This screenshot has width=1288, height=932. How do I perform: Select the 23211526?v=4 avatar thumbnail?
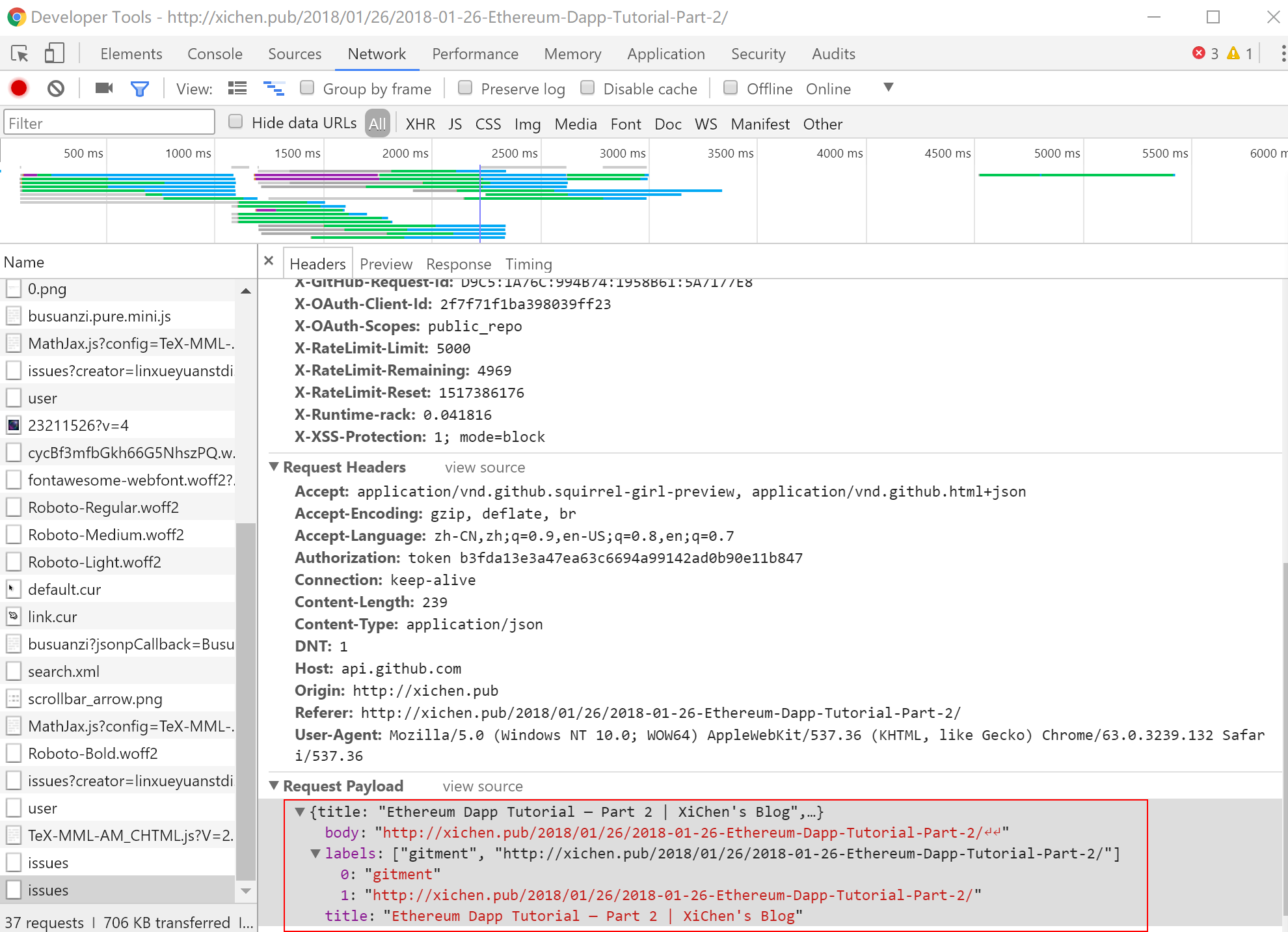point(13,426)
